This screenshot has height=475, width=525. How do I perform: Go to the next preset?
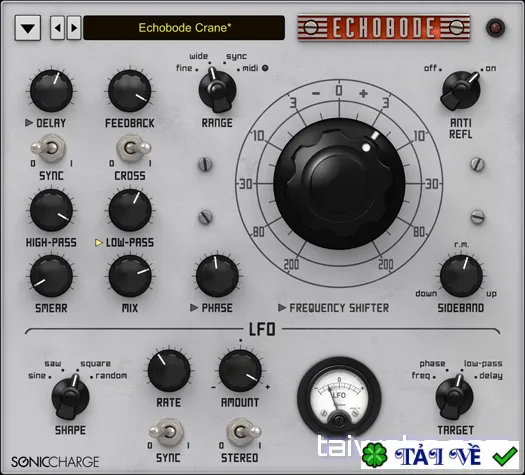(x=74, y=28)
